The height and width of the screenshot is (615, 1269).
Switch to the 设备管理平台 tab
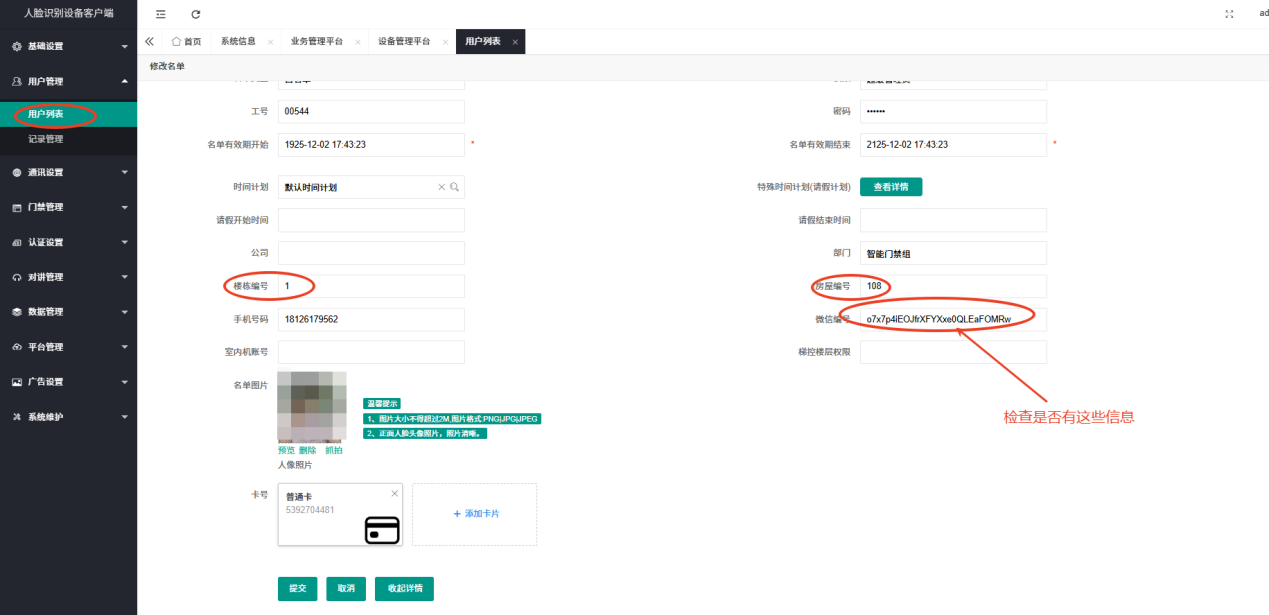tap(404, 42)
